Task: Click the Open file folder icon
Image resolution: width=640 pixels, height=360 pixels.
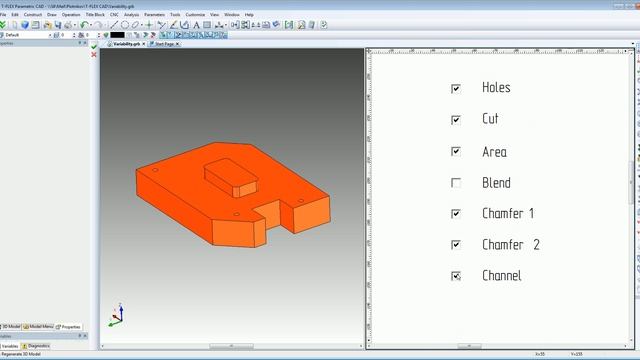Action: [x=47, y=25]
